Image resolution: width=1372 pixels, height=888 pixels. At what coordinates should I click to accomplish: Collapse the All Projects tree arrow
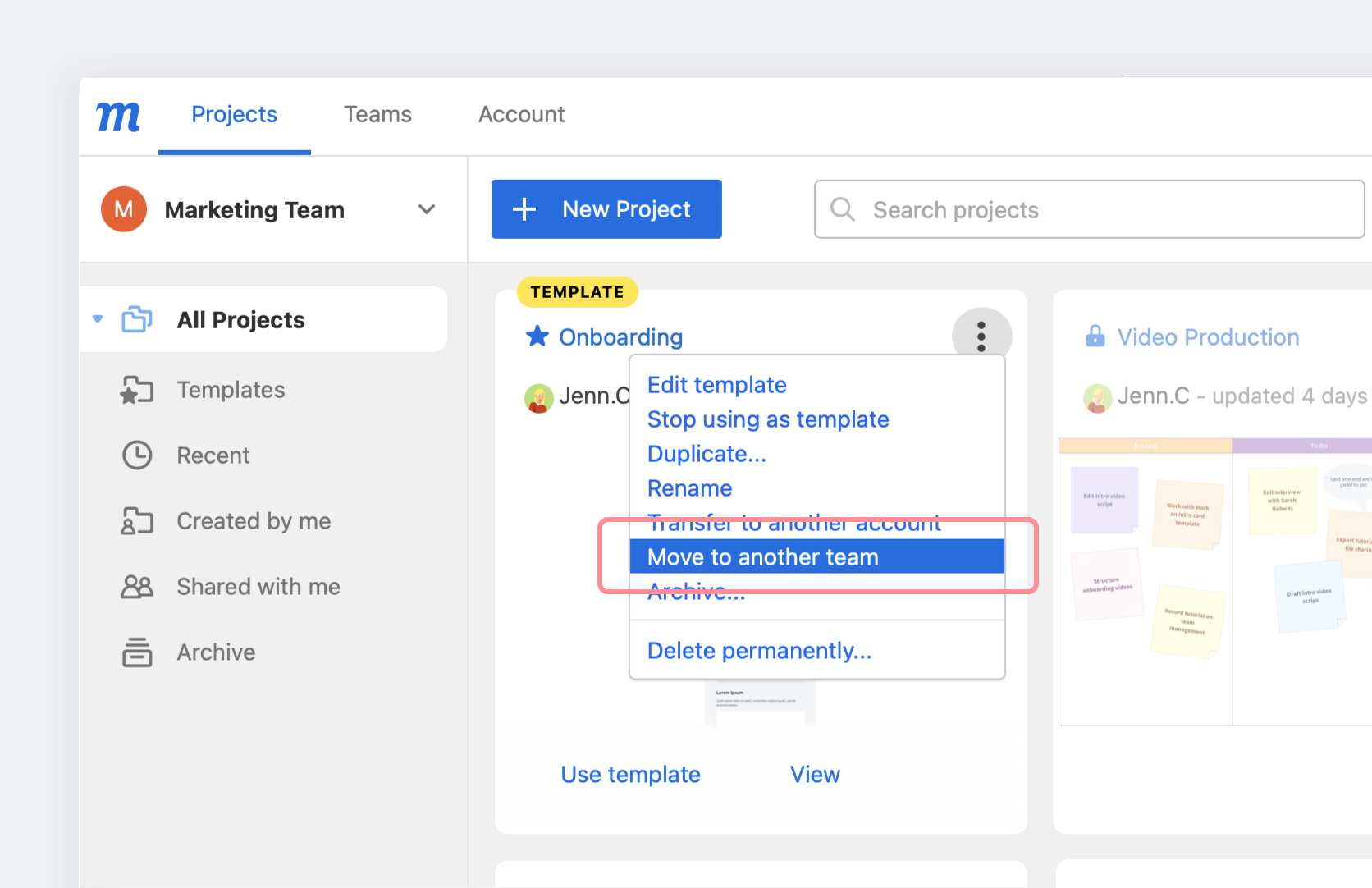(98, 319)
